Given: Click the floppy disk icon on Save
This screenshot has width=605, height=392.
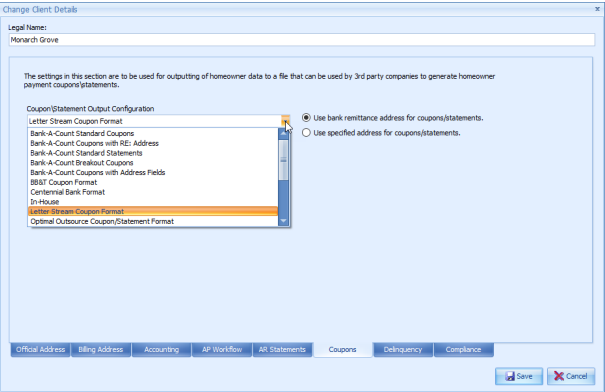Looking at the screenshot, I should pyautogui.click(x=510, y=376).
